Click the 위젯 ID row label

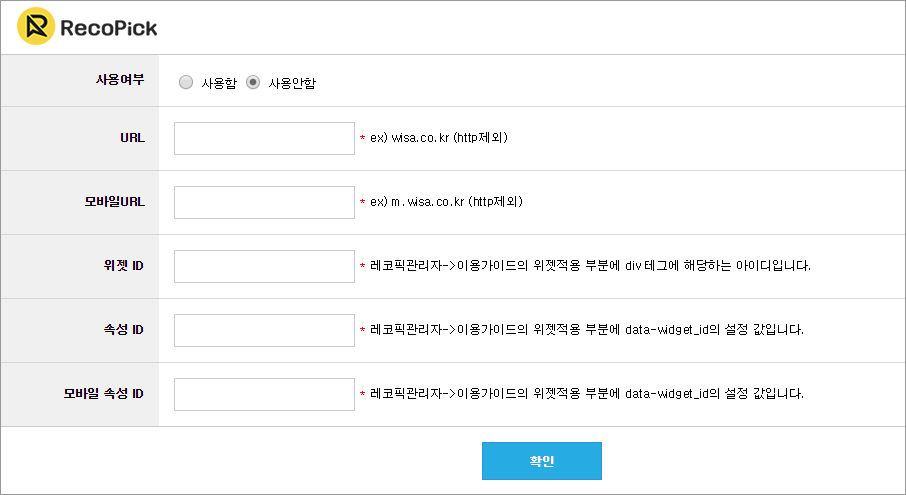tap(124, 266)
